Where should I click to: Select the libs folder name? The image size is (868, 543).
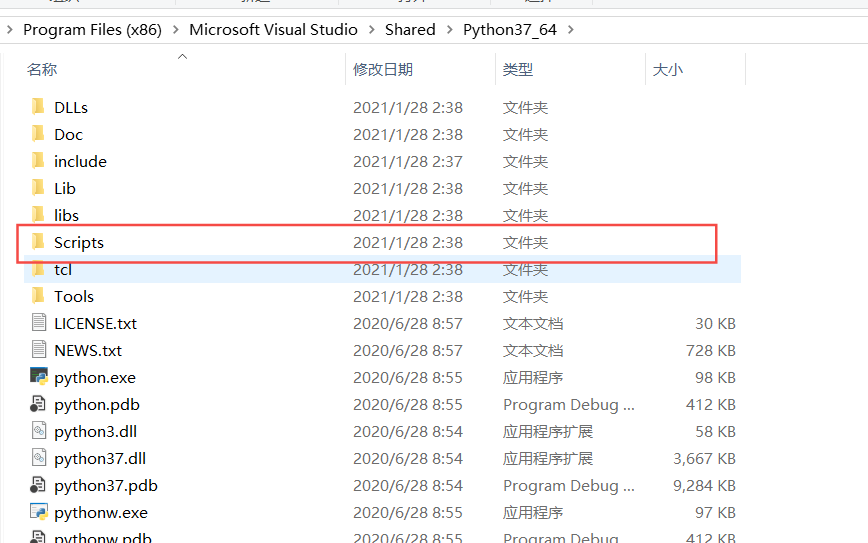click(66, 215)
